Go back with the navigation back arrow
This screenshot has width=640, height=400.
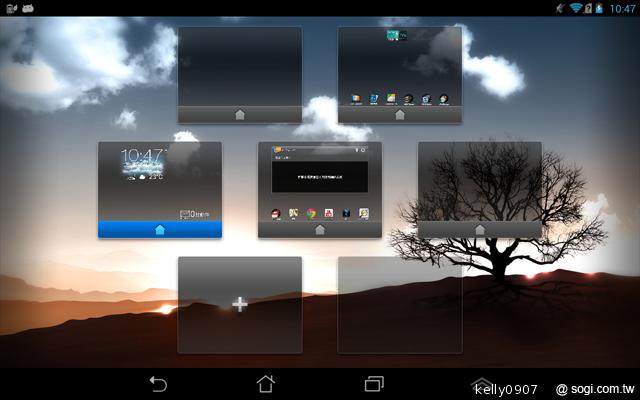158,384
